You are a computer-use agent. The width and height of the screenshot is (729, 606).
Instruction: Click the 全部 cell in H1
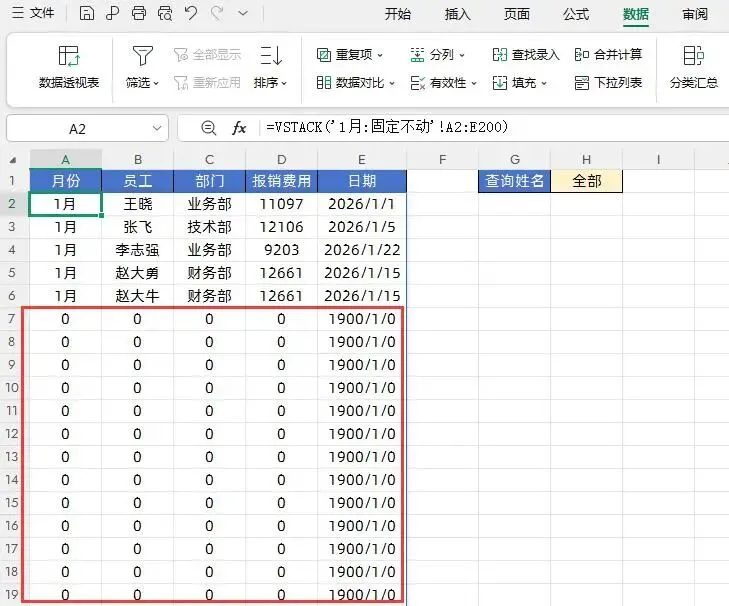586,180
